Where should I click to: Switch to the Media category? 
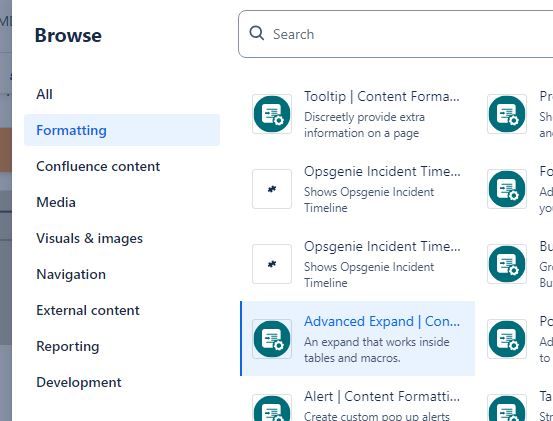click(56, 202)
